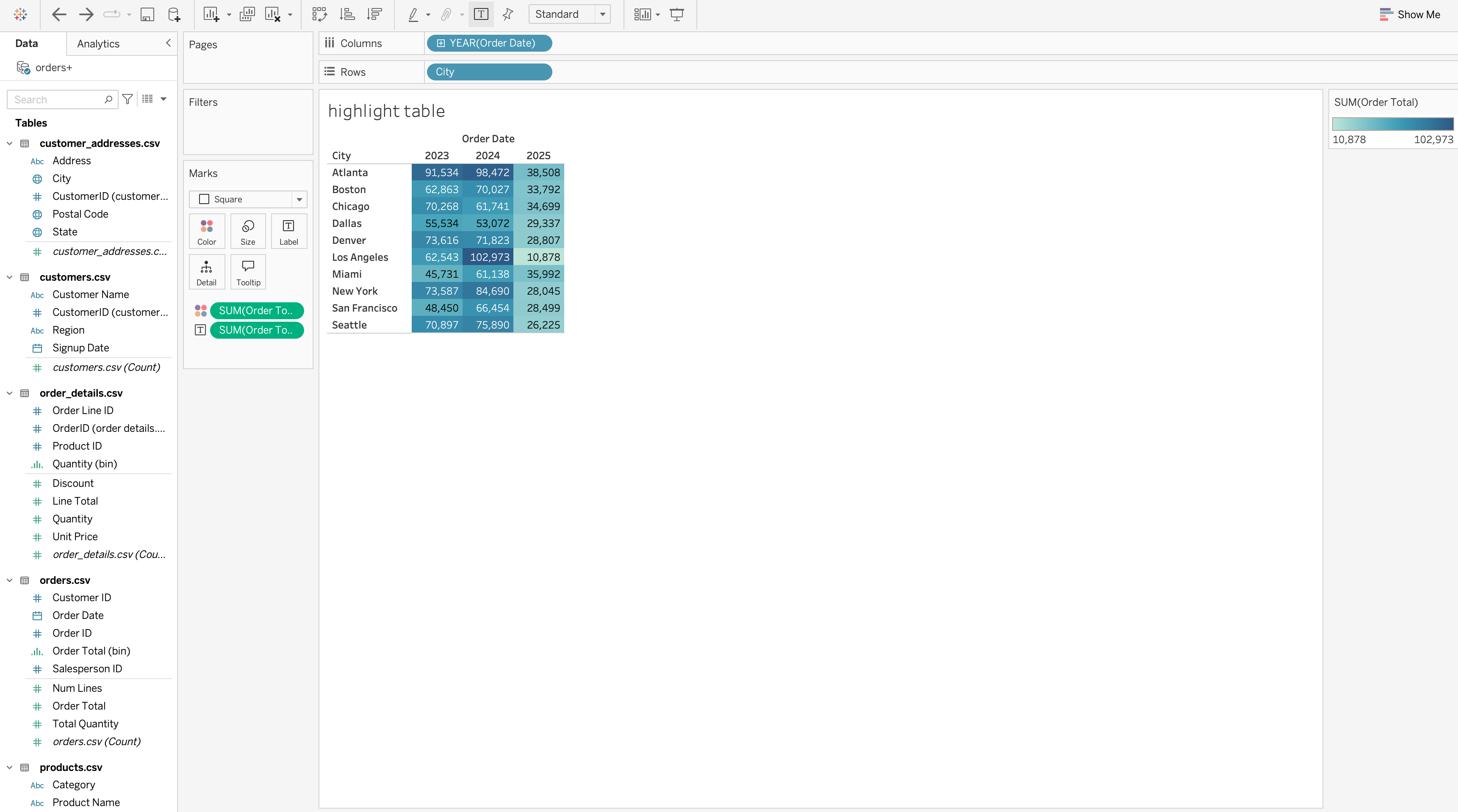
Task: Click the Color marks card button
Action: [x=207, y=232]
